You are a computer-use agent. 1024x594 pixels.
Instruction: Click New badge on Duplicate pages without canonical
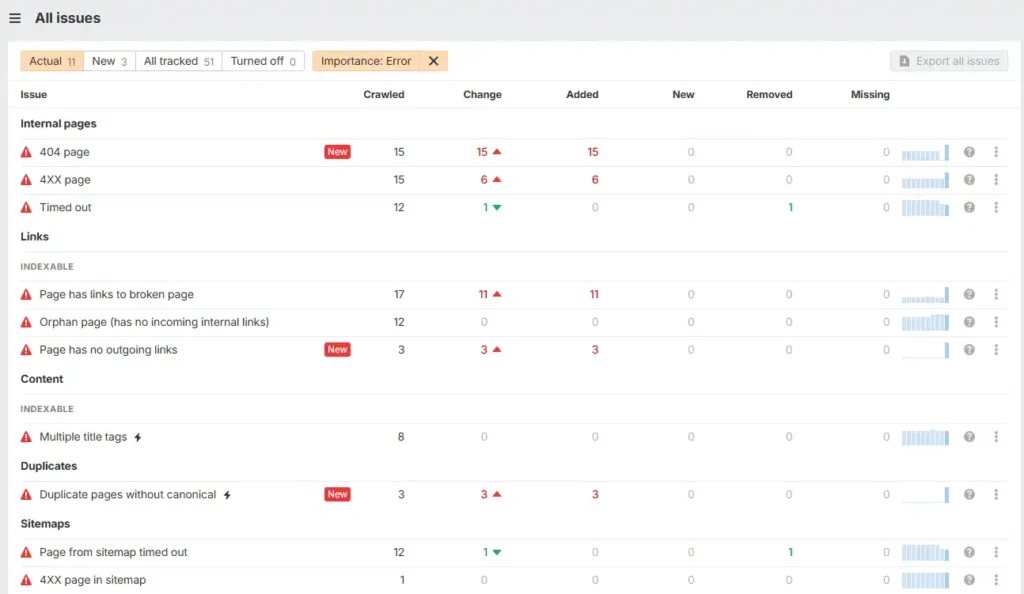(337, 495)
